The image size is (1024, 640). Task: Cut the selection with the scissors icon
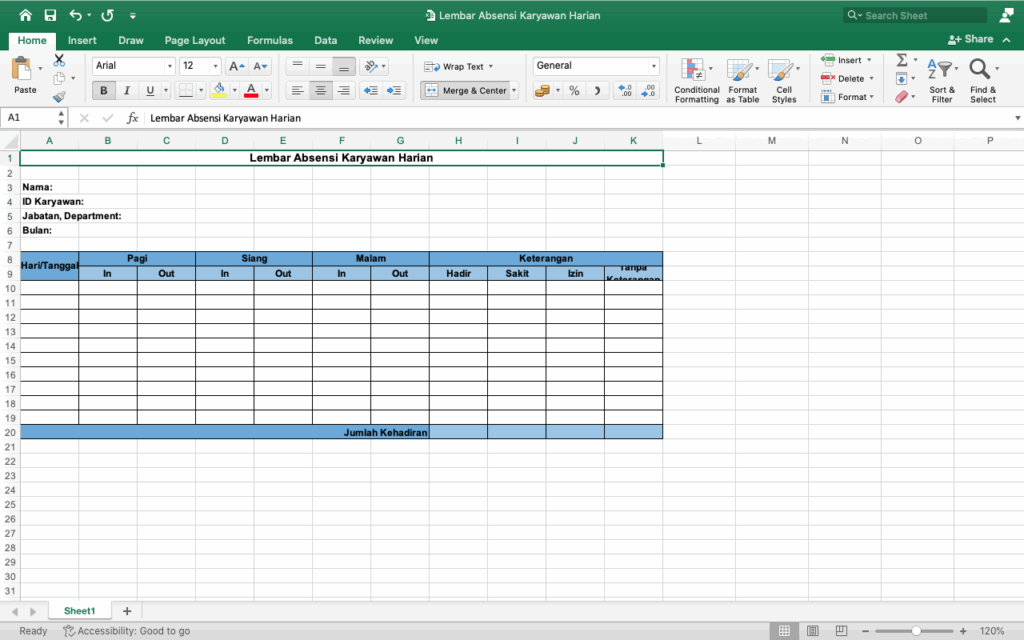[59, 60]
